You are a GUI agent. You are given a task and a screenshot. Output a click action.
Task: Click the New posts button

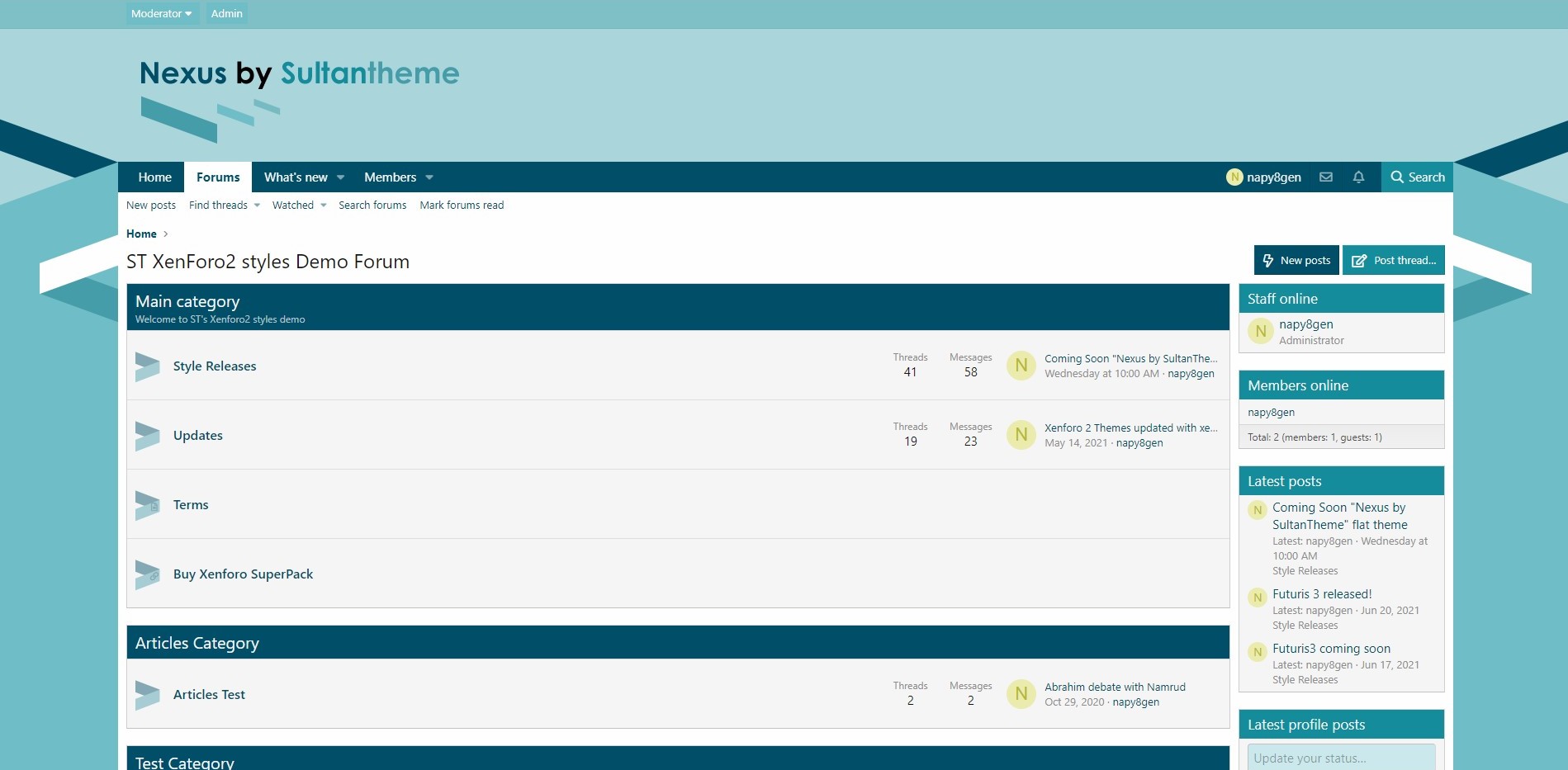pos(1296,260)
